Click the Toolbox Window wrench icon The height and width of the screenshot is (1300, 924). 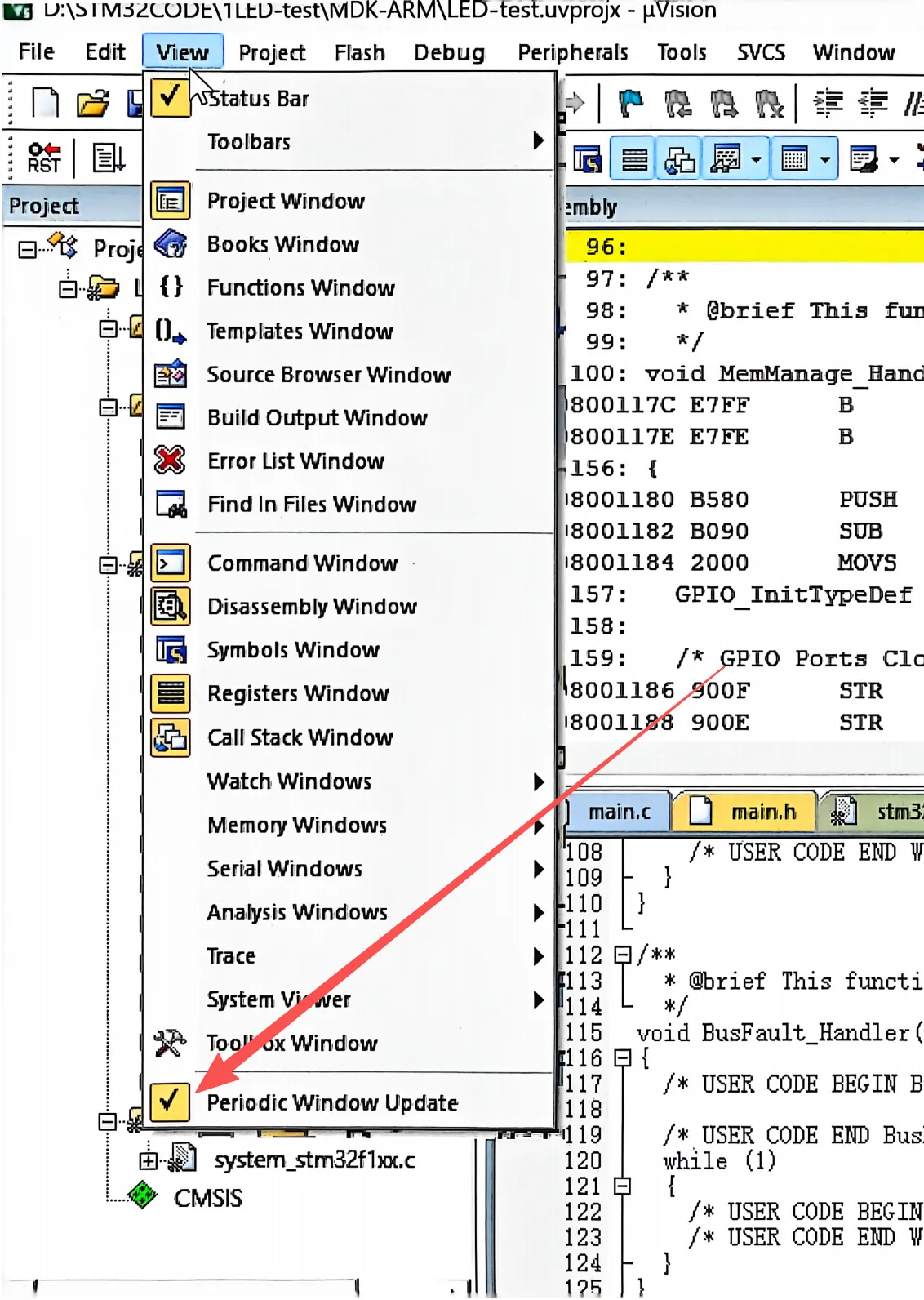tap(170, 1043)
